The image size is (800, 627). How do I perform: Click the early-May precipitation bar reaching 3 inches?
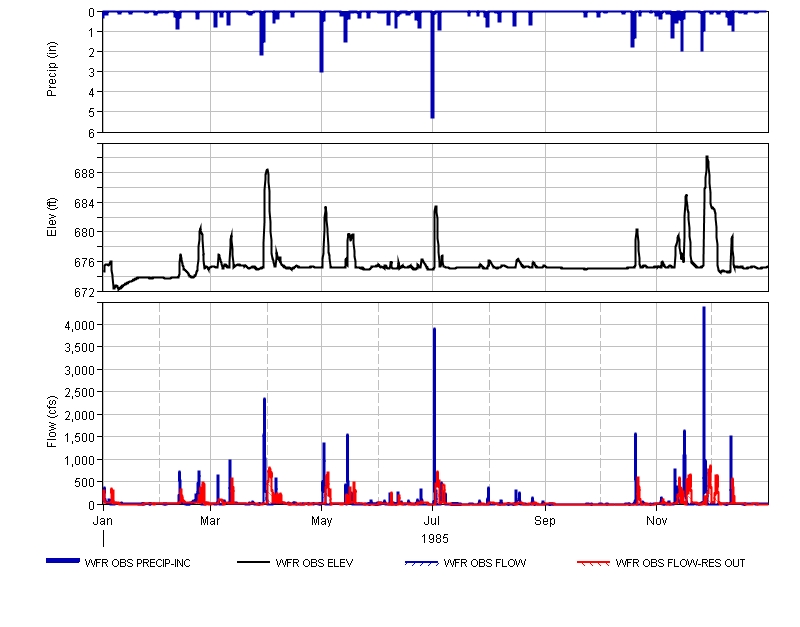click(x=321, y=42)
